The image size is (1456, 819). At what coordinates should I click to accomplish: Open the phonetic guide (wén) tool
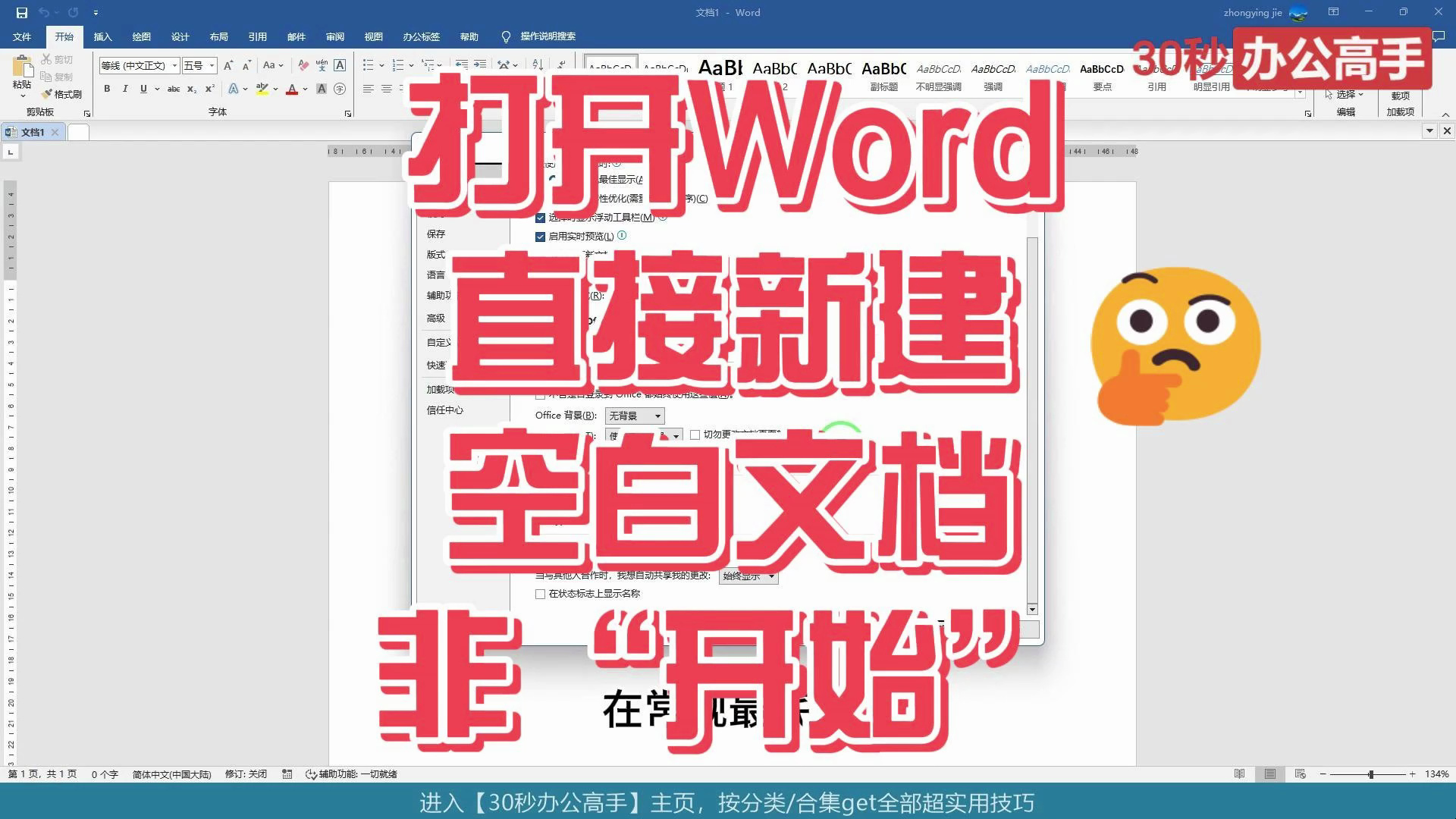tap(322, 65)
